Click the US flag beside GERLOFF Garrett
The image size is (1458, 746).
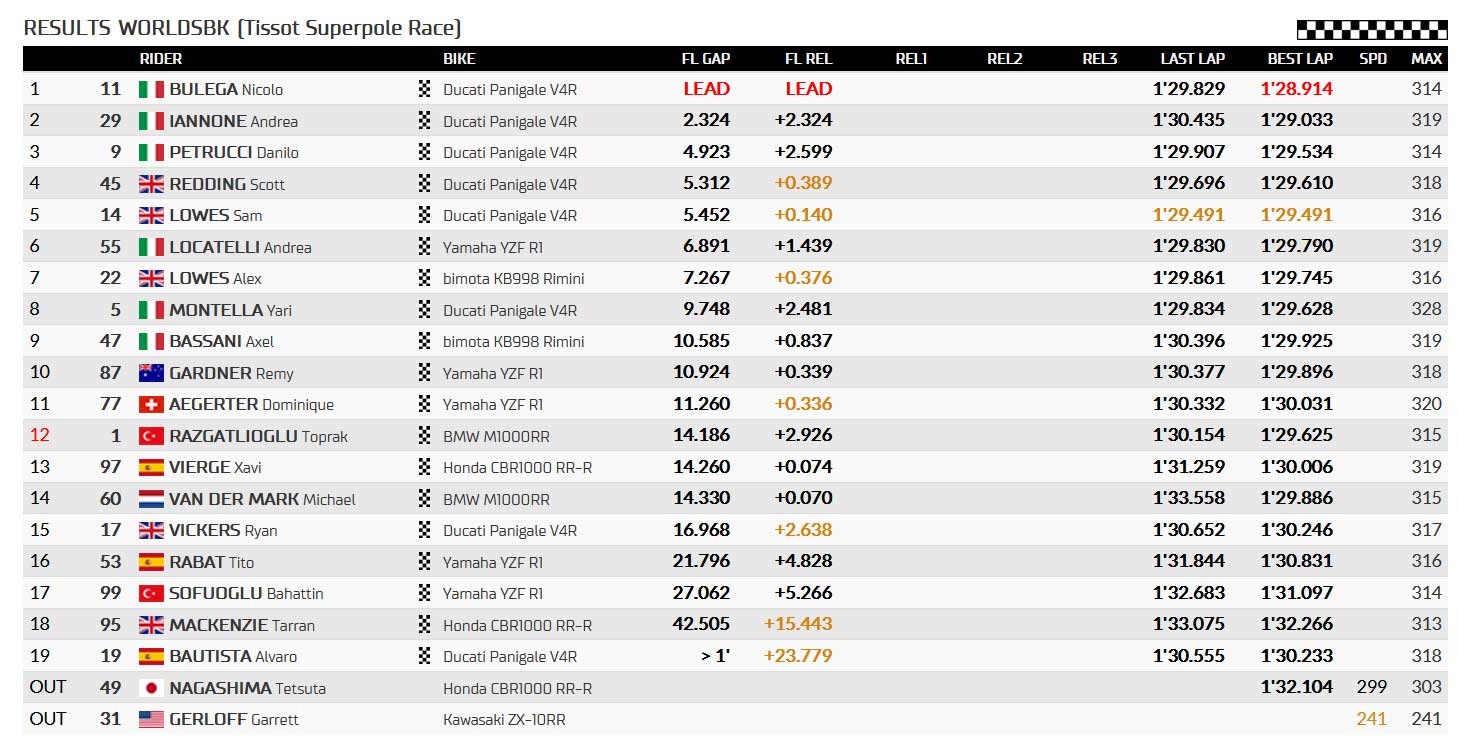coord(150,719)
